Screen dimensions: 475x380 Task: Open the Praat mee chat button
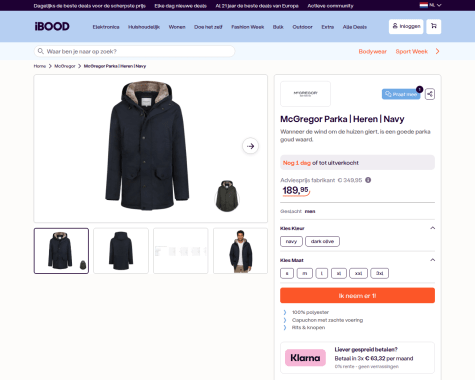point(401,94)
